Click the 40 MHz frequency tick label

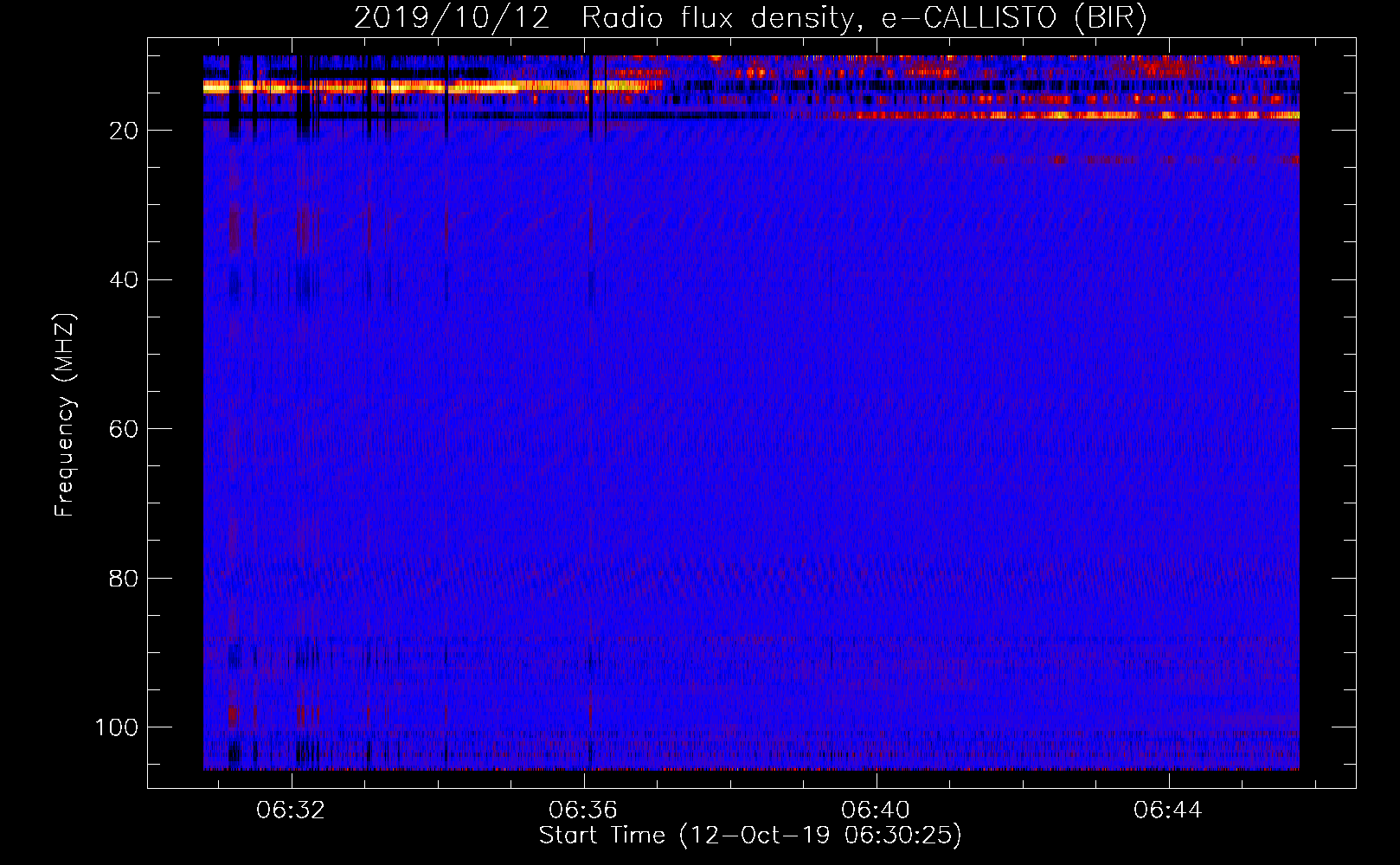125,280
